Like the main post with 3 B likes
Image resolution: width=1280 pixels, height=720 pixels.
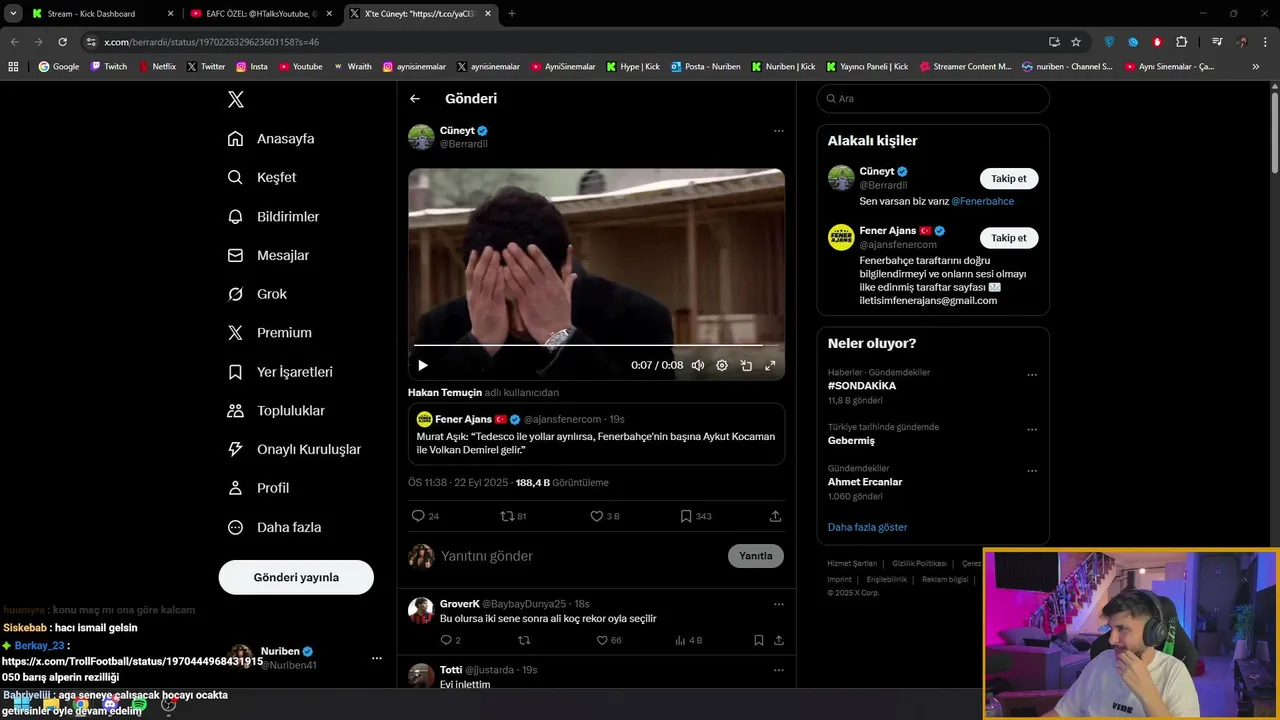point(605,516)
